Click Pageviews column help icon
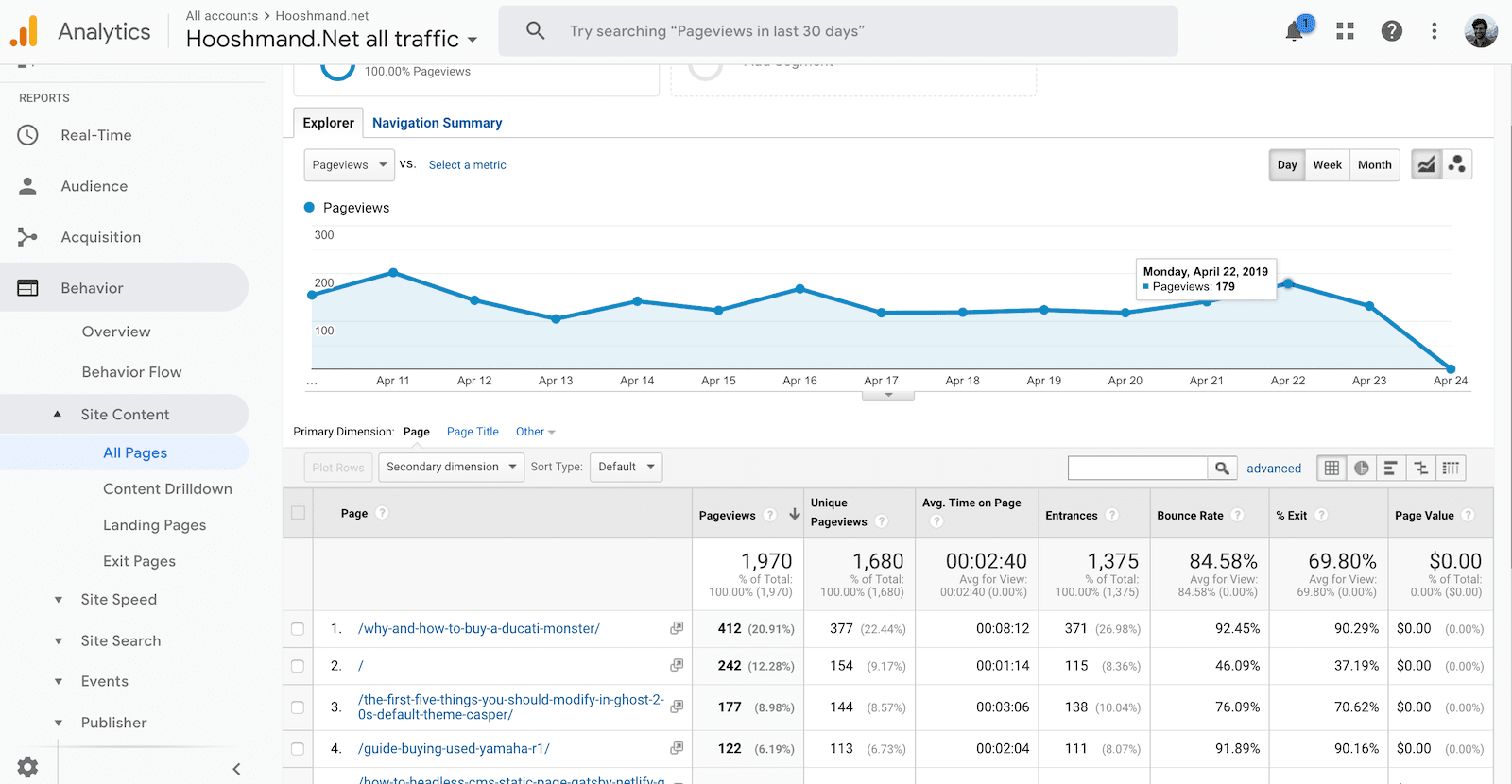This screenshot has height=784, width=1512. pyautogui.click(x=770, y=515)
